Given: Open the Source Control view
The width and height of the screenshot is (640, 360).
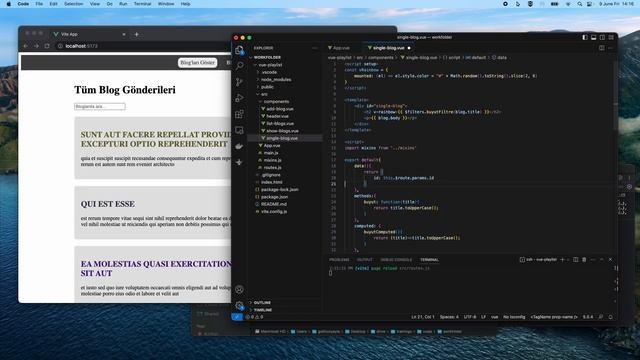Looking at the screenshot, I should [240, 82].
